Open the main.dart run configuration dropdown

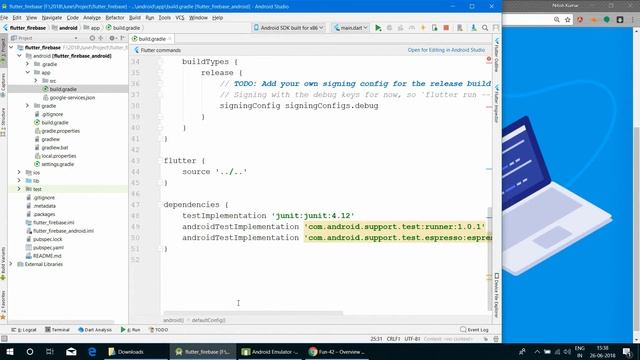point(351,28)
